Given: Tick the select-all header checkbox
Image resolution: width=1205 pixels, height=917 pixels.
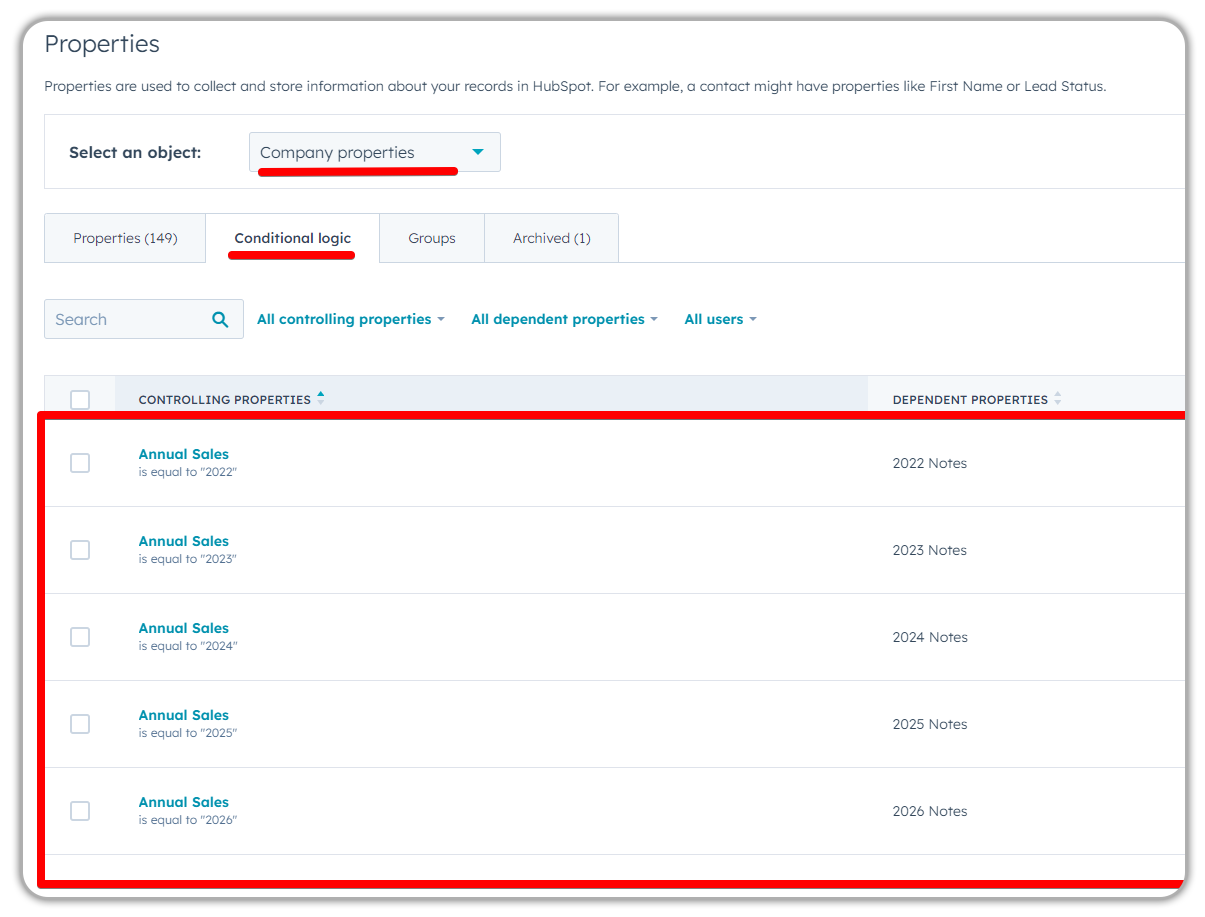Looking at the screenshot, I should pos(80,400).
